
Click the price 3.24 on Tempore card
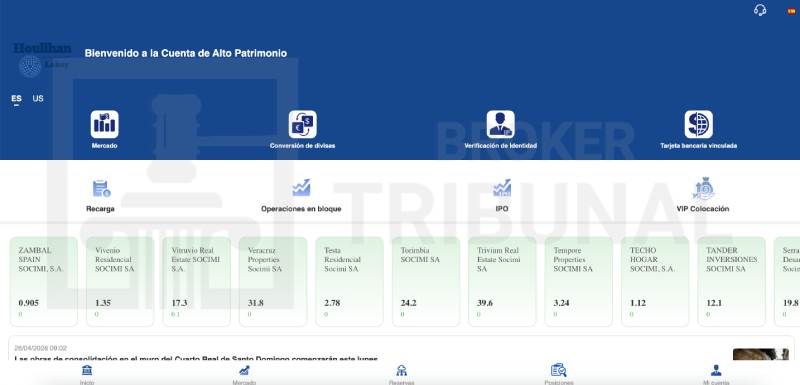coord(561,303)
